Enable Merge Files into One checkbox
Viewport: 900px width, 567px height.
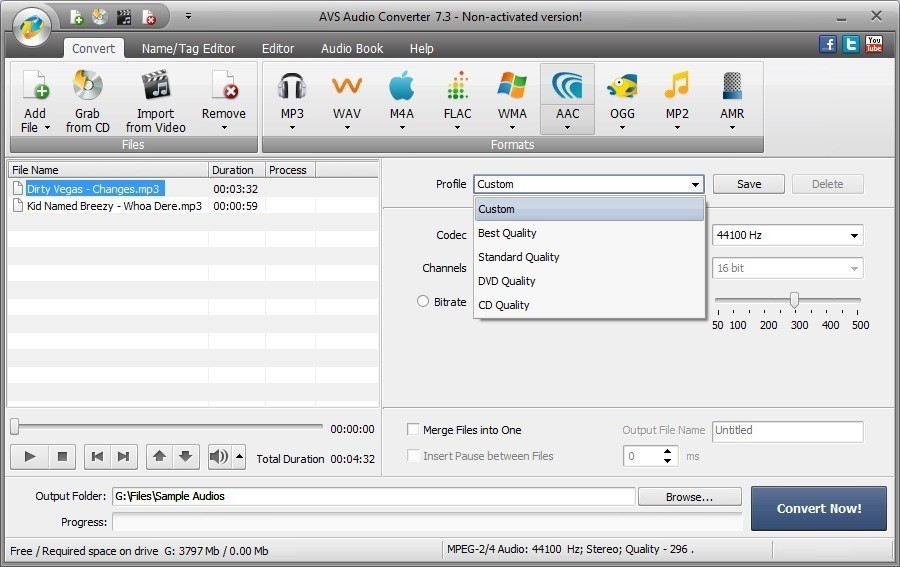[x=413, y=429]
